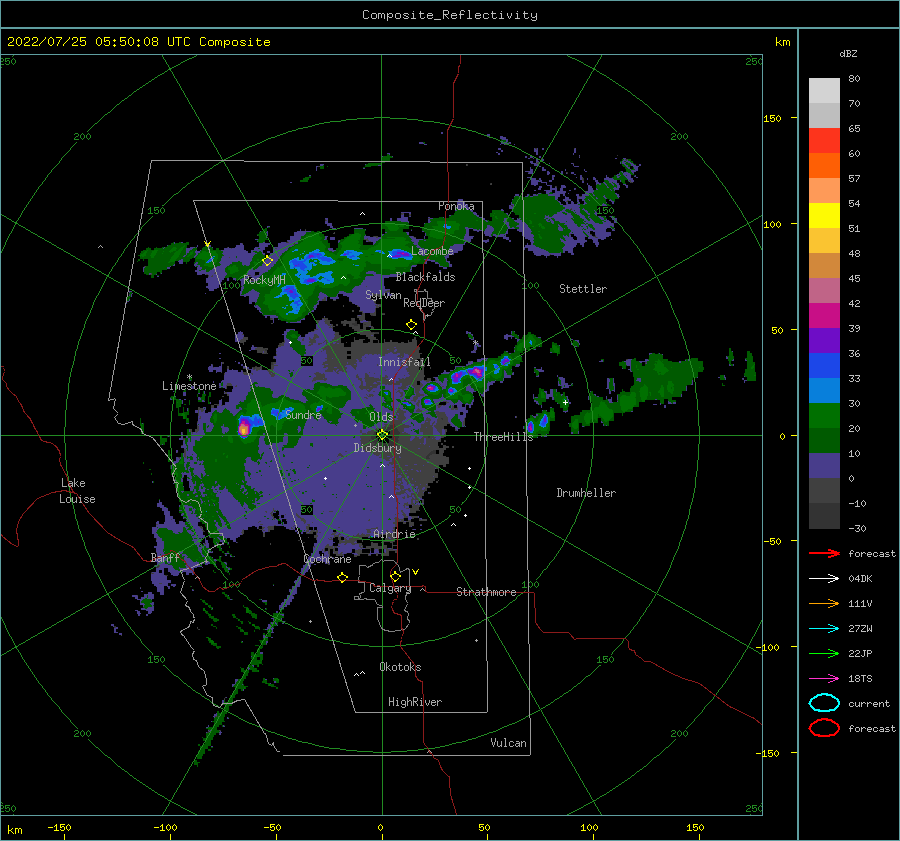Click the yellow diamond marker below RedDeer
The width and height of the screenshot is (900, 841).
coord(412,325)
